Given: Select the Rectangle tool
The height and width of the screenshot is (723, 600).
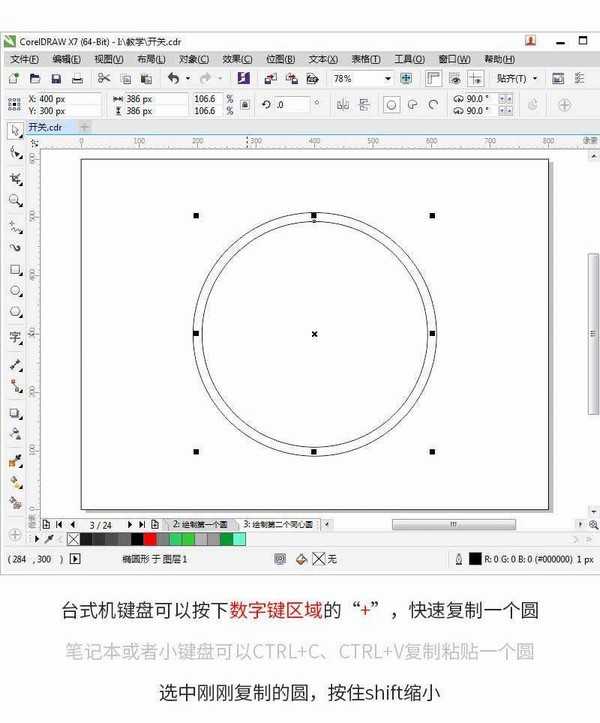Looking at the screenshot, I should point(15,270).
